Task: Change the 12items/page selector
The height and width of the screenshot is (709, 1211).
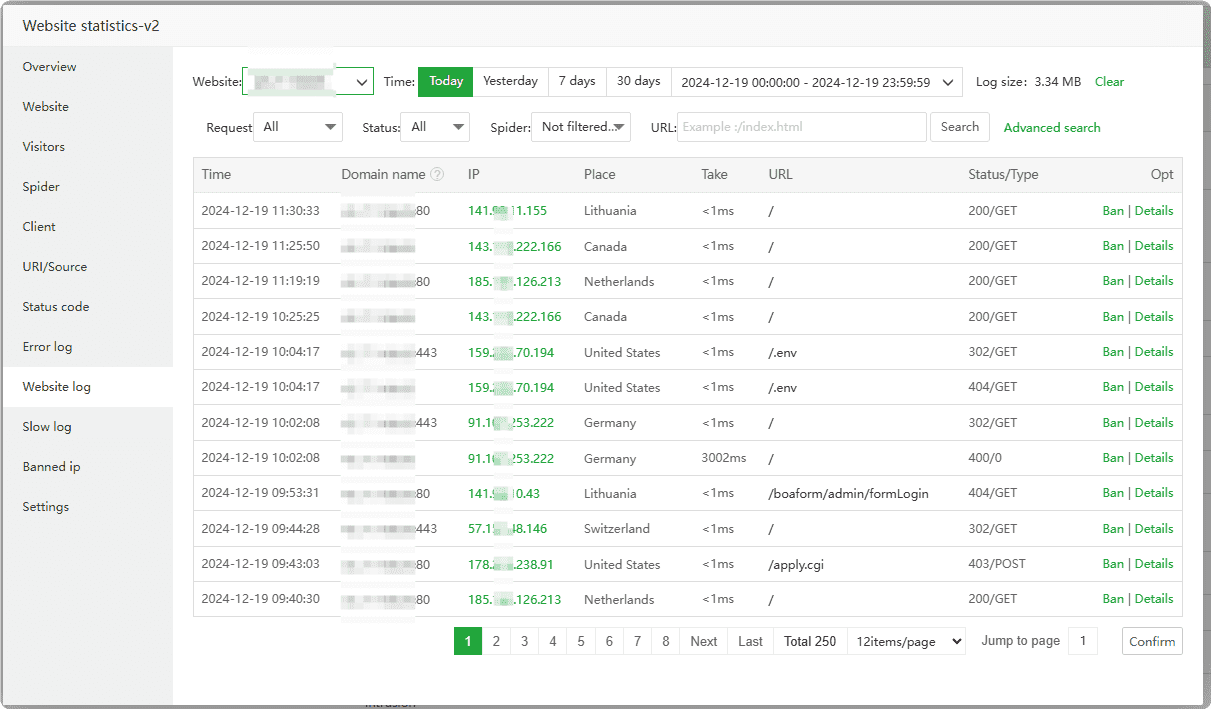Action: coord(906,641)
